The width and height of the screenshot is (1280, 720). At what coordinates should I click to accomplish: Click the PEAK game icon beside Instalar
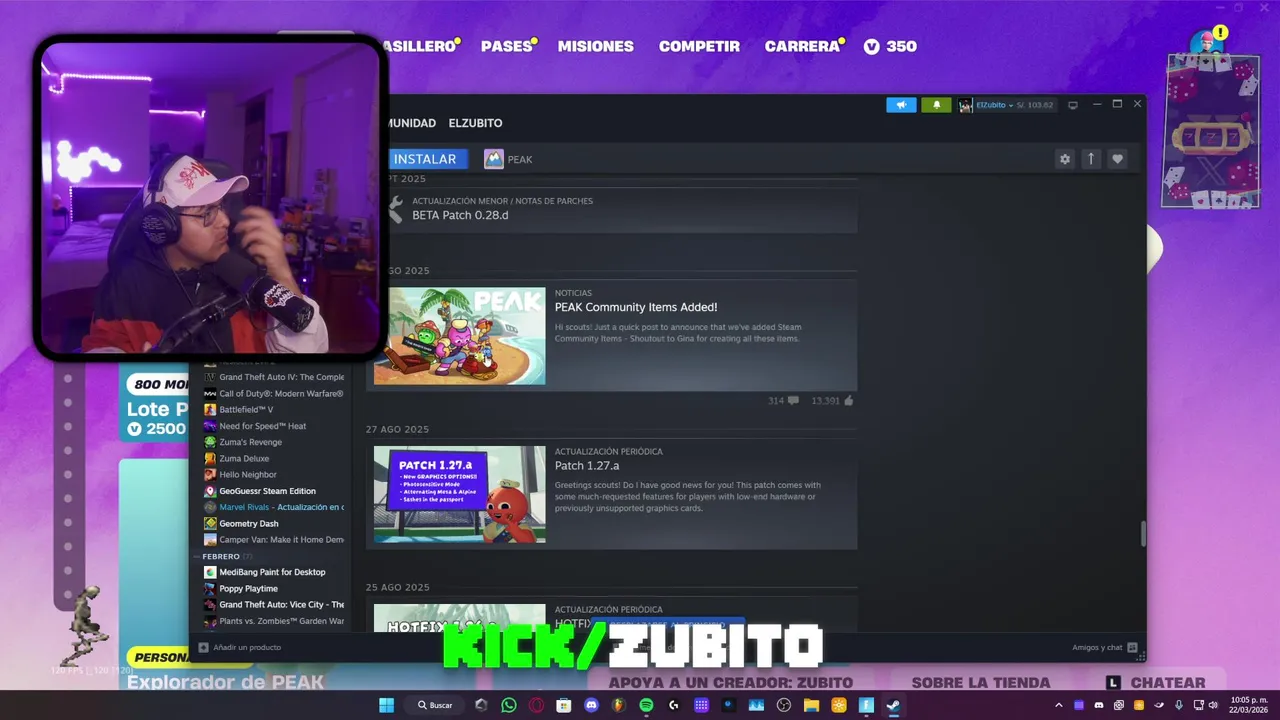494,159
